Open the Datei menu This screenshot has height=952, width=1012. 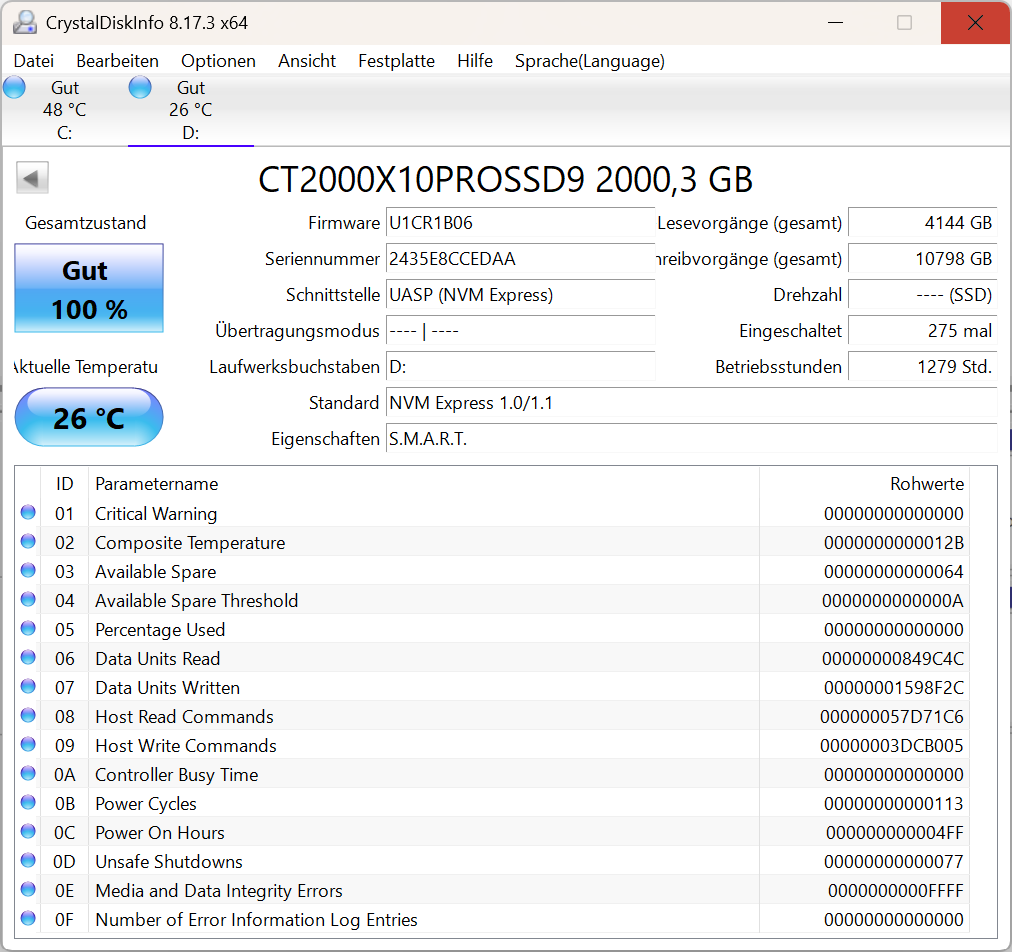[x=34, y=61]
